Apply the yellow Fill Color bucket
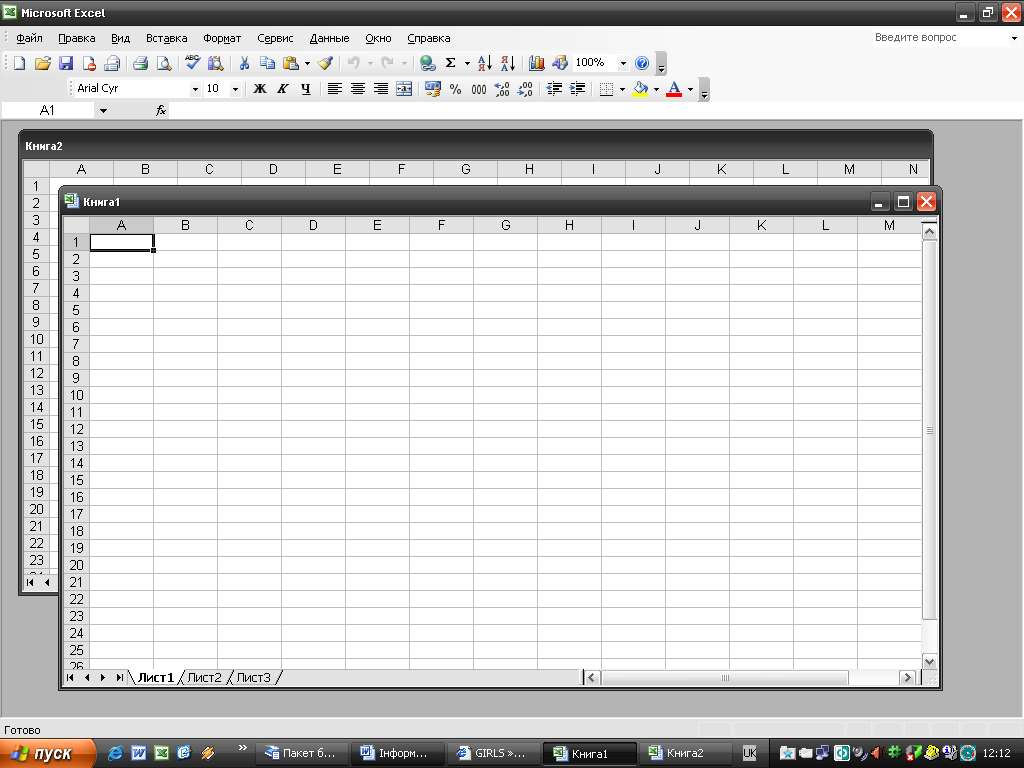The height and width of the screenshot is (768, 1024). point(641,89)
